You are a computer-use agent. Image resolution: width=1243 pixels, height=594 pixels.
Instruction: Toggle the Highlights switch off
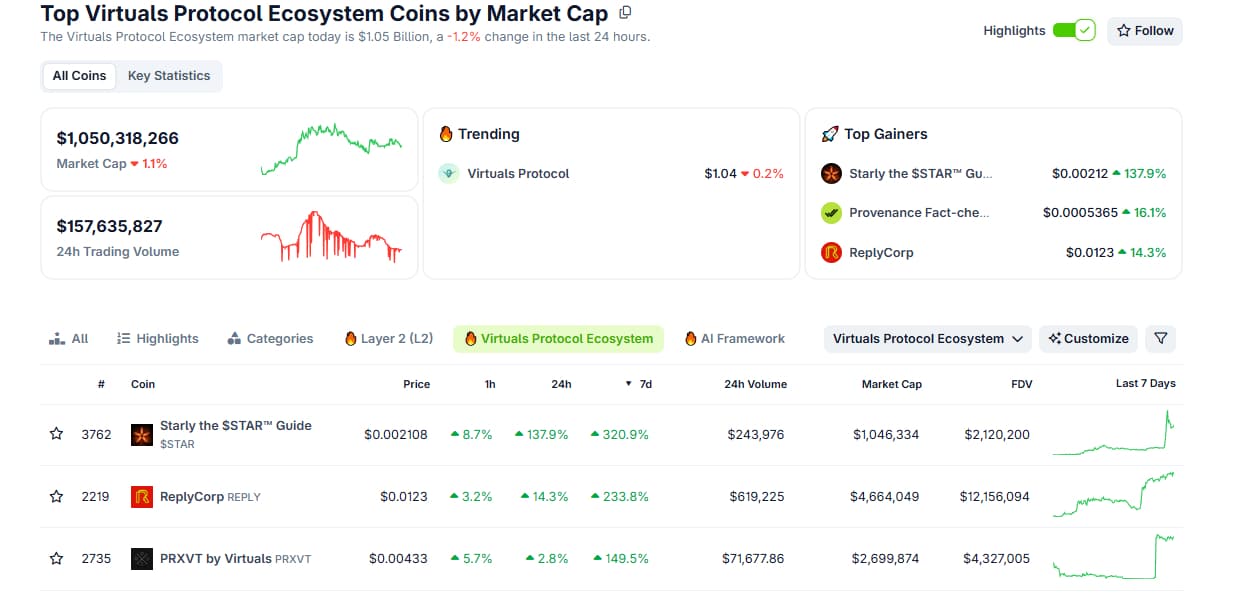[1074, 31]
